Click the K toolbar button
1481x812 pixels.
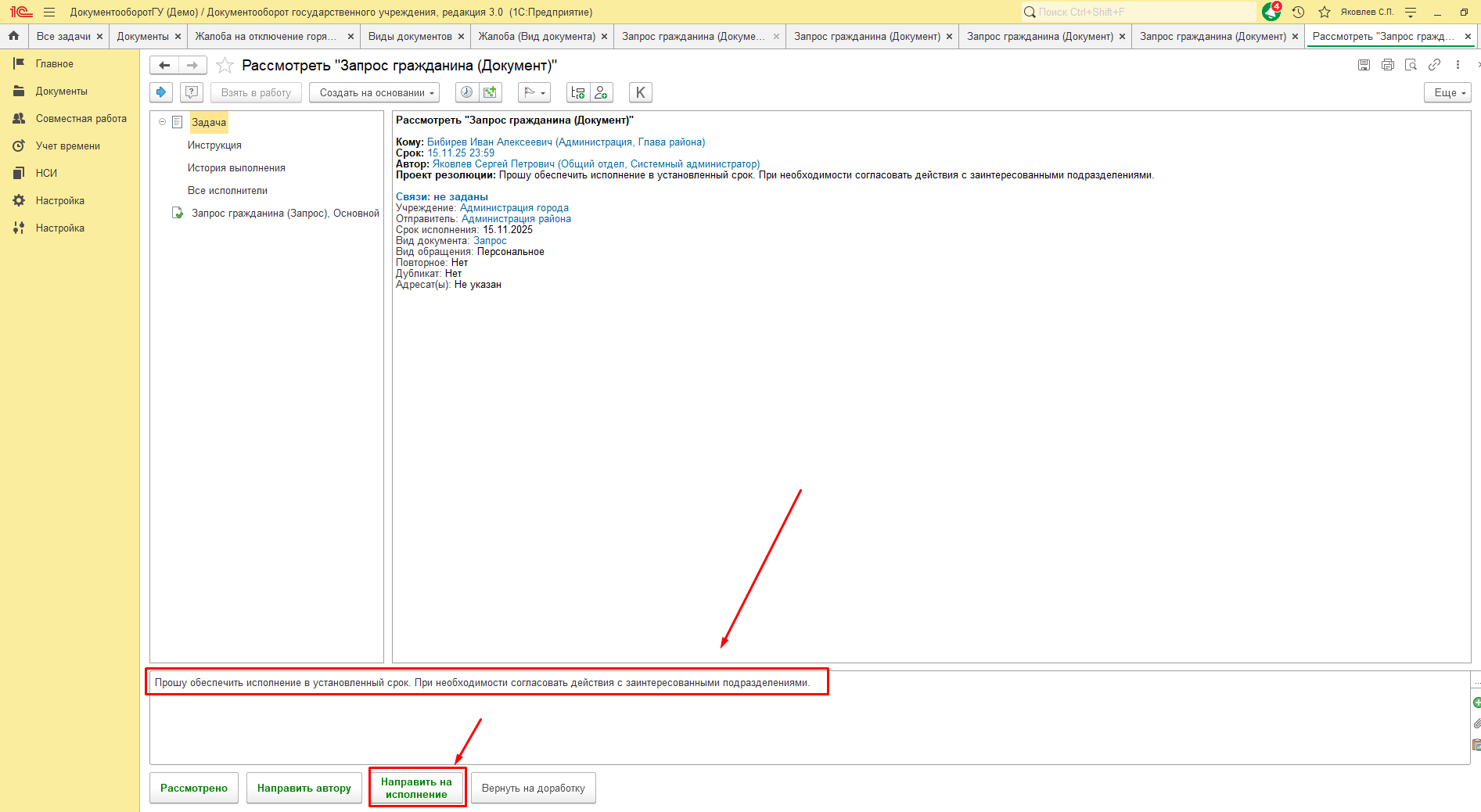pos(641,92)
